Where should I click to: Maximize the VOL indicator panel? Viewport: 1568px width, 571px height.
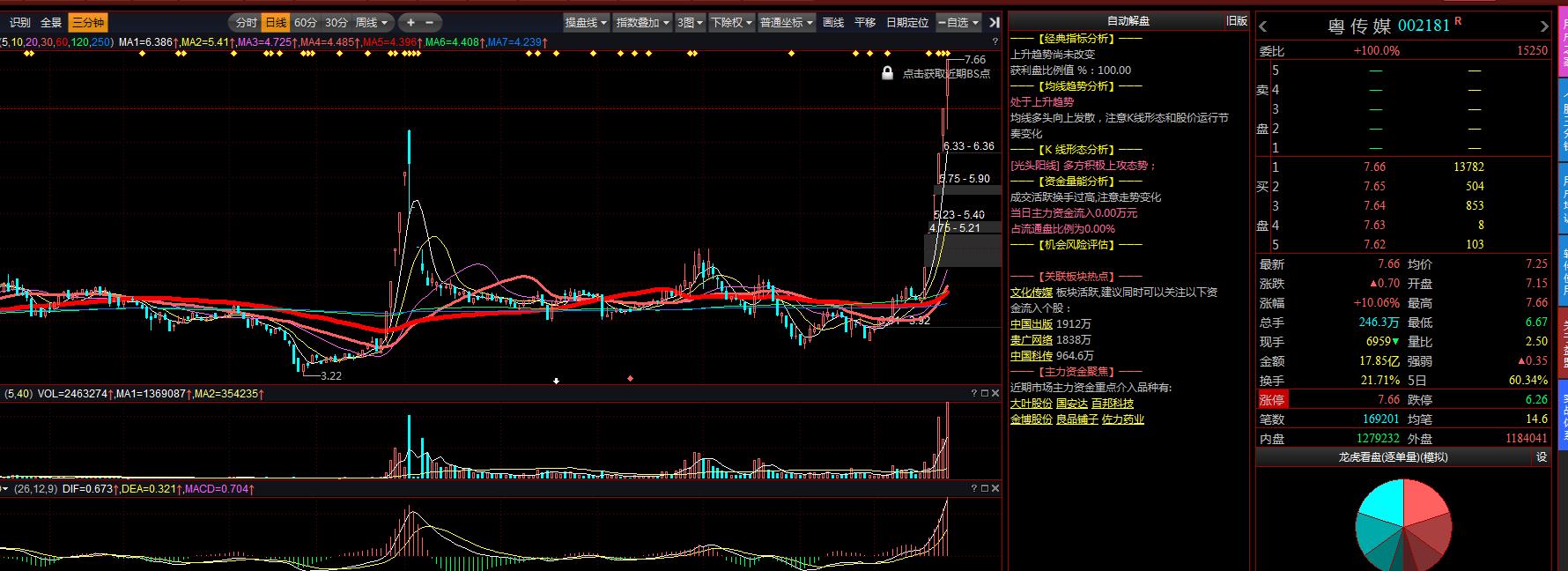tap(985, 393)
